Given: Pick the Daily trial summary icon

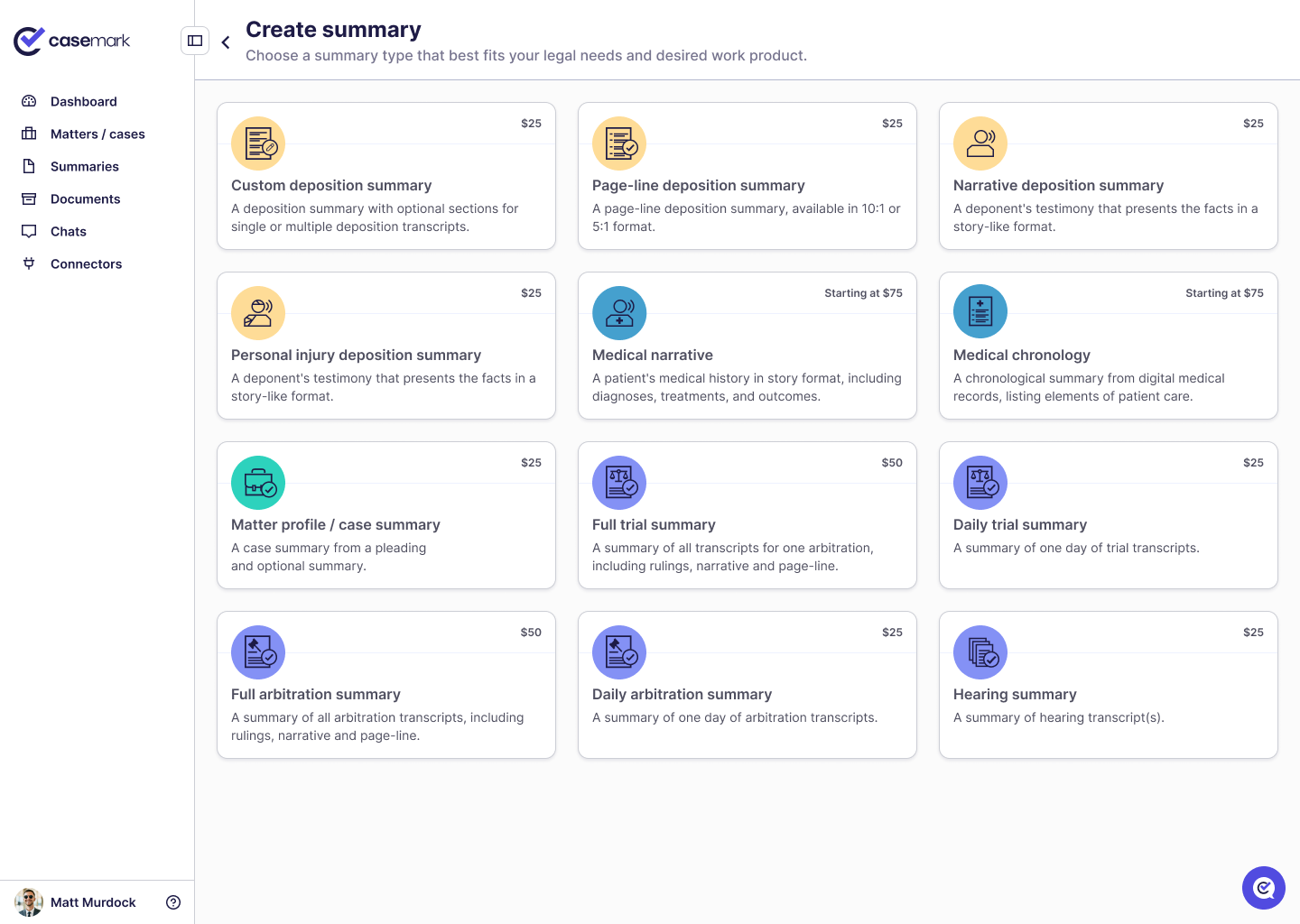Looking at the screenshot, I should pos(980,483).
